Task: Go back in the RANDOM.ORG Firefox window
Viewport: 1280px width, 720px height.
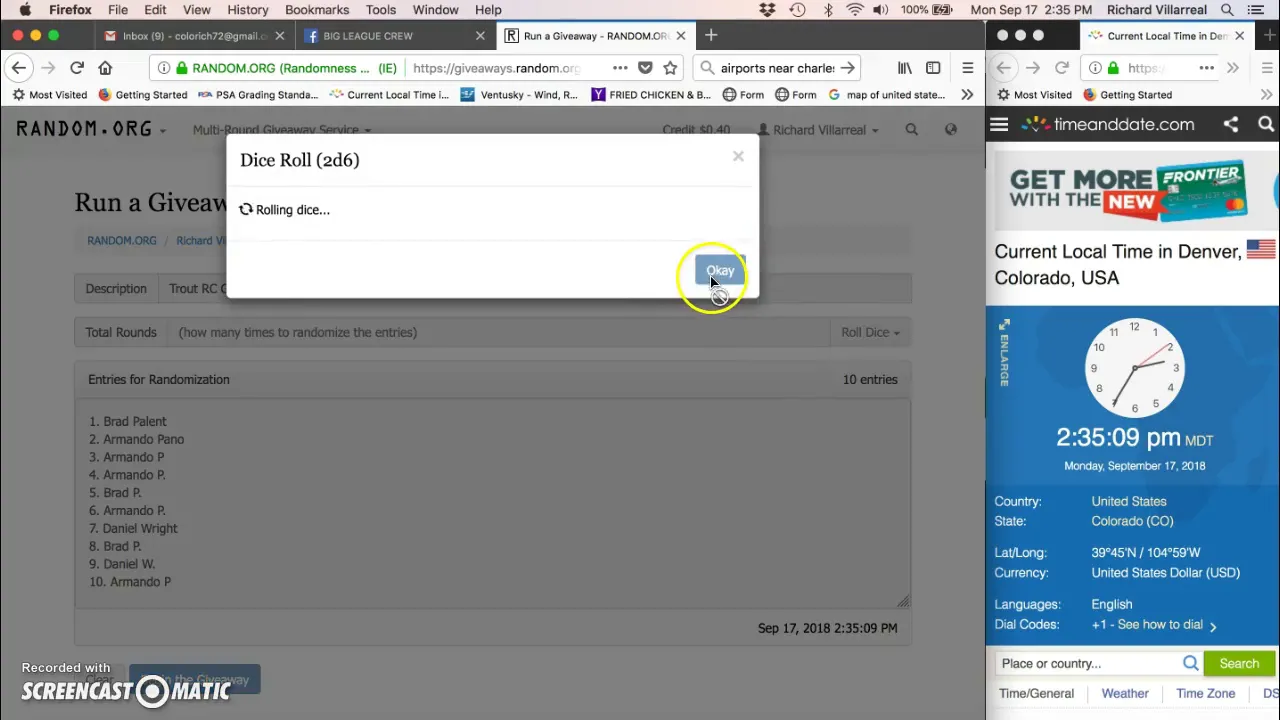Action: (19, 68)
